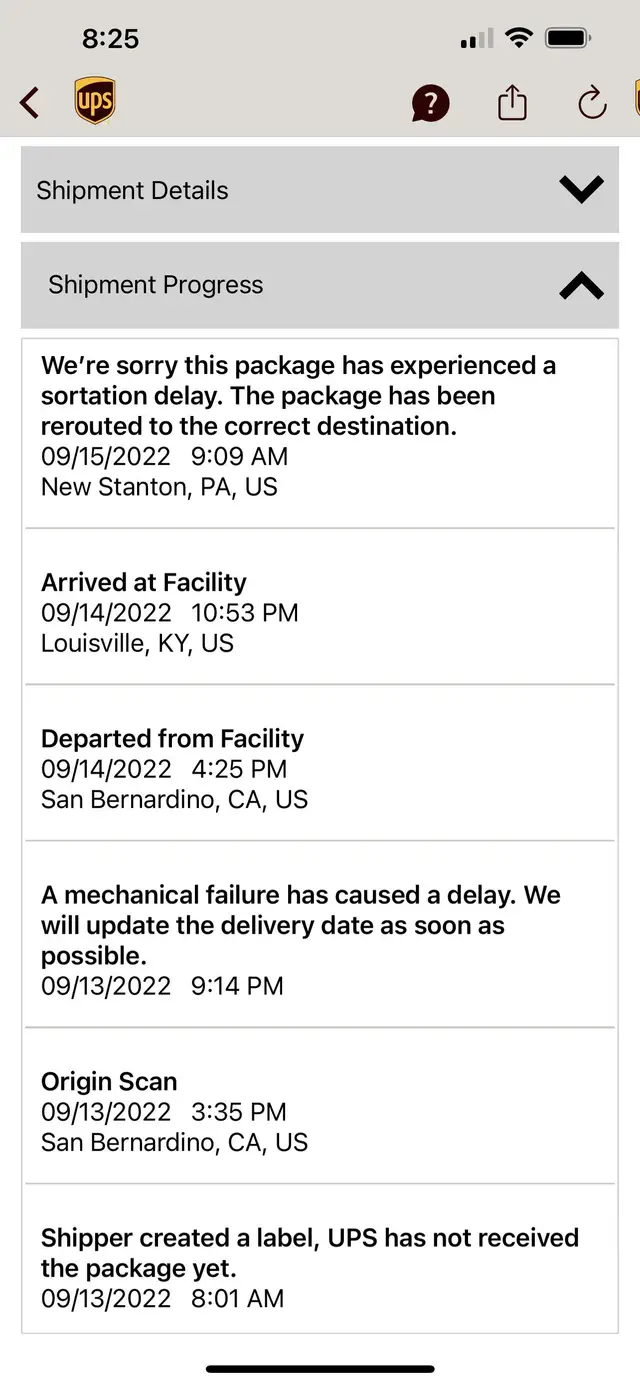
Task: Tap the UPS shield logo
Action: (x=95, y=102)
